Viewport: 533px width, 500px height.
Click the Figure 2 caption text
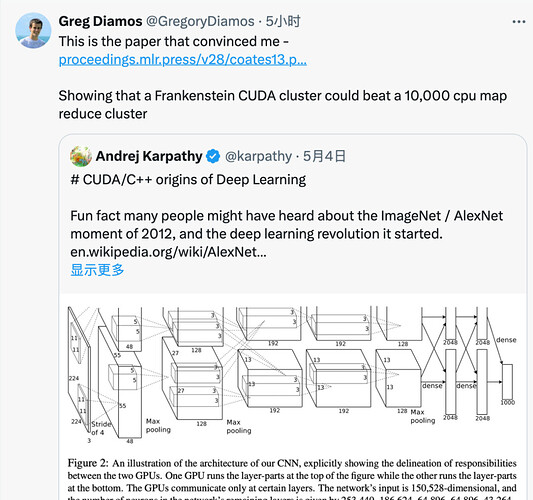click(292, 479)
